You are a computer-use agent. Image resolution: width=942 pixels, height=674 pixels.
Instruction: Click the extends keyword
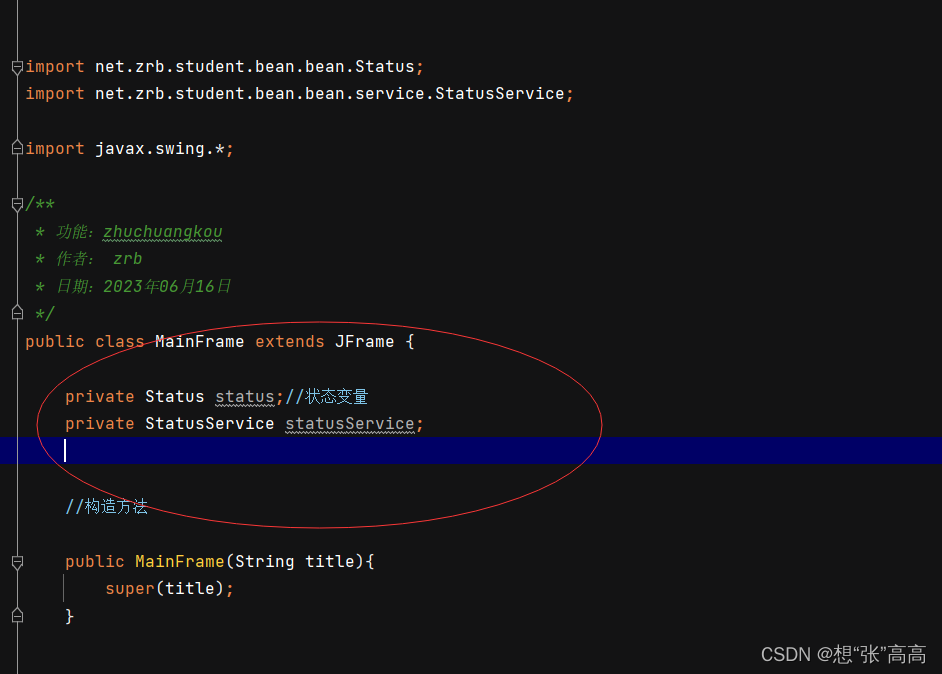[x=290, y=342]
